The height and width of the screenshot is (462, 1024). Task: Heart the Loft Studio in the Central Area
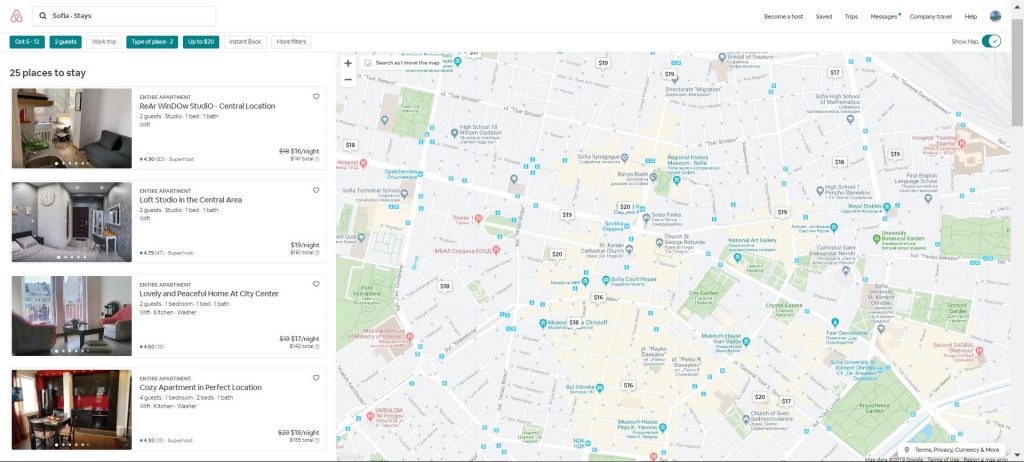tap(316, 190)
